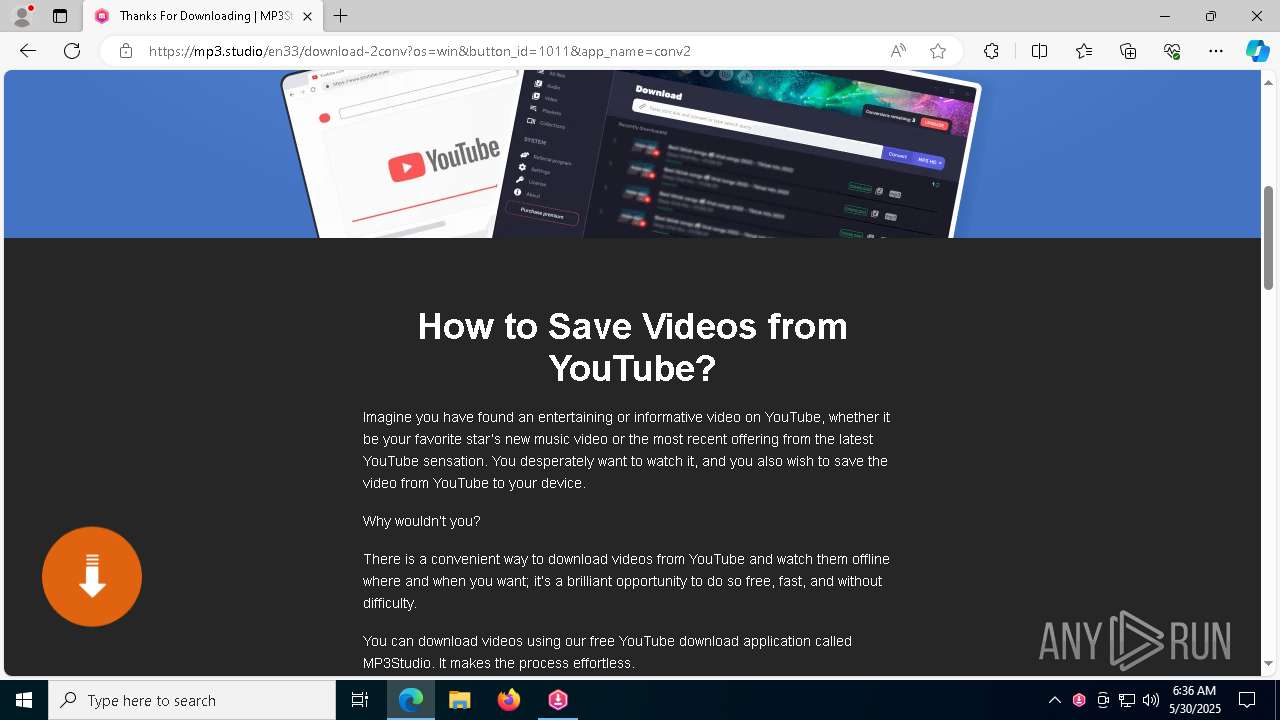Select the Thanks For Downloading tab
Screen dimensions: 1280x720
205,16
